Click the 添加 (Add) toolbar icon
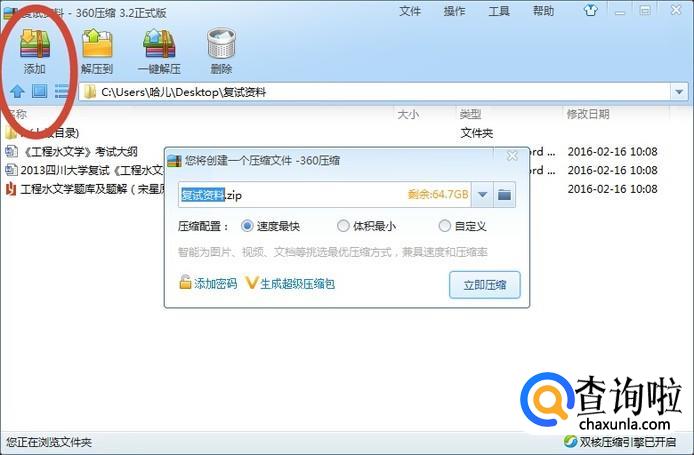This screenshot has height=455, width=694. click(x=35, y=43)
